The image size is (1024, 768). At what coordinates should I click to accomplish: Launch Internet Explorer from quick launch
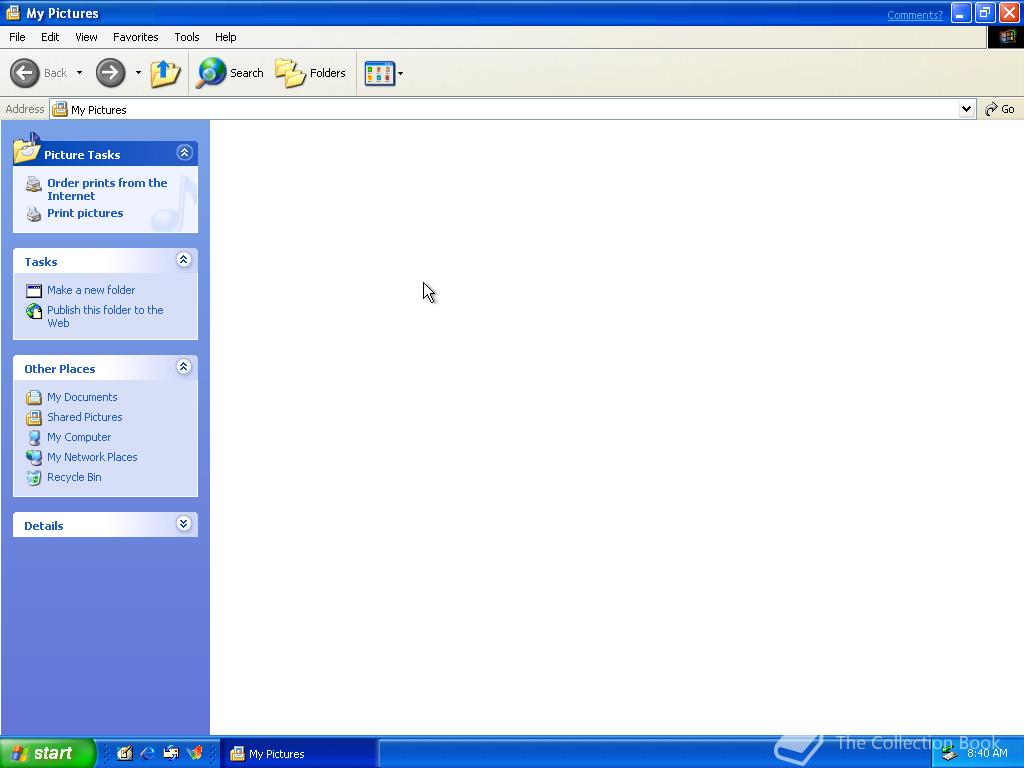coord(148,753)
